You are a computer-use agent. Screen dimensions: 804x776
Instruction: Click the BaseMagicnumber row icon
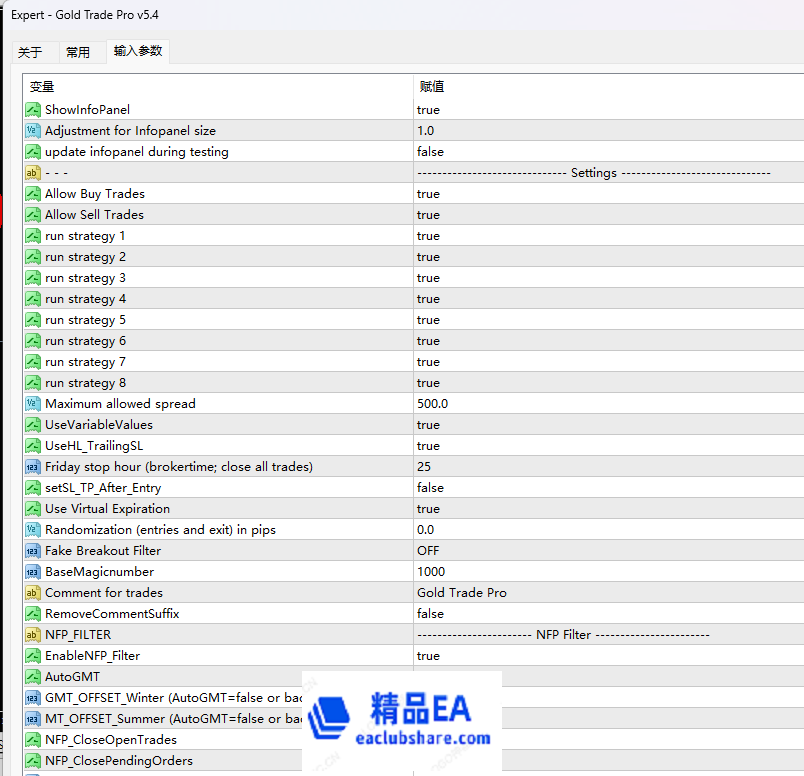[x=32, y=572]
